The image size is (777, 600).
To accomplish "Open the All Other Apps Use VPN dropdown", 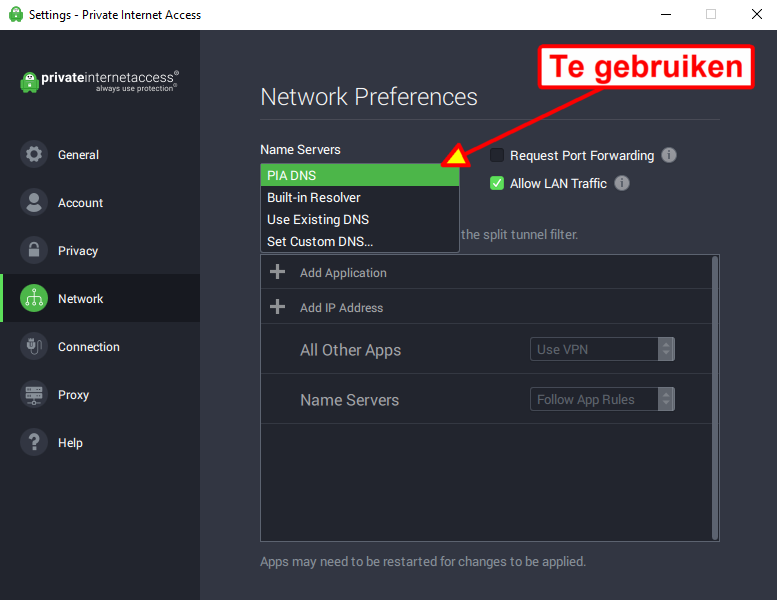I will pos(602,349).
